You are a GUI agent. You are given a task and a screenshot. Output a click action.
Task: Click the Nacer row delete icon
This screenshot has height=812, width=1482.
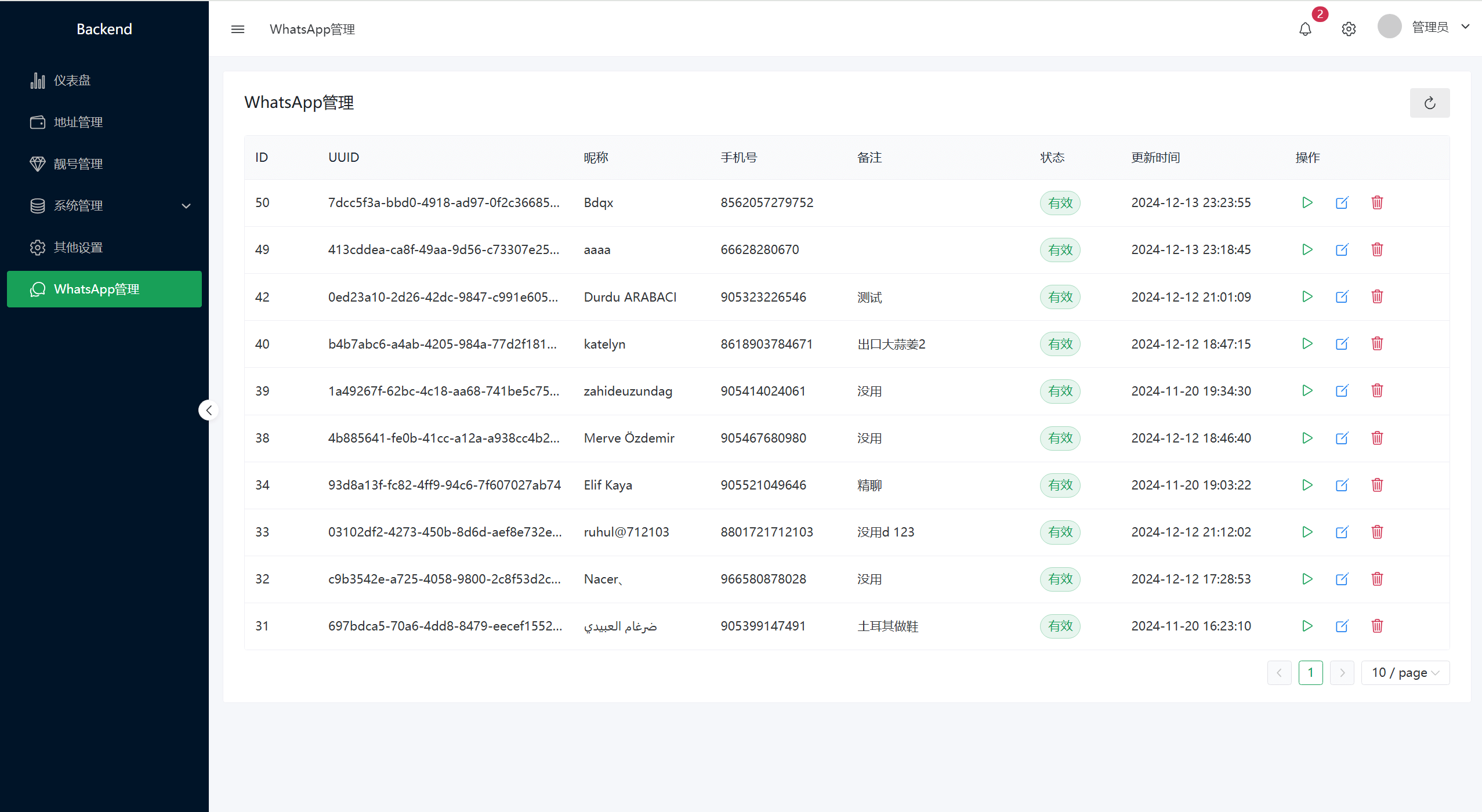coord(1377,579)
